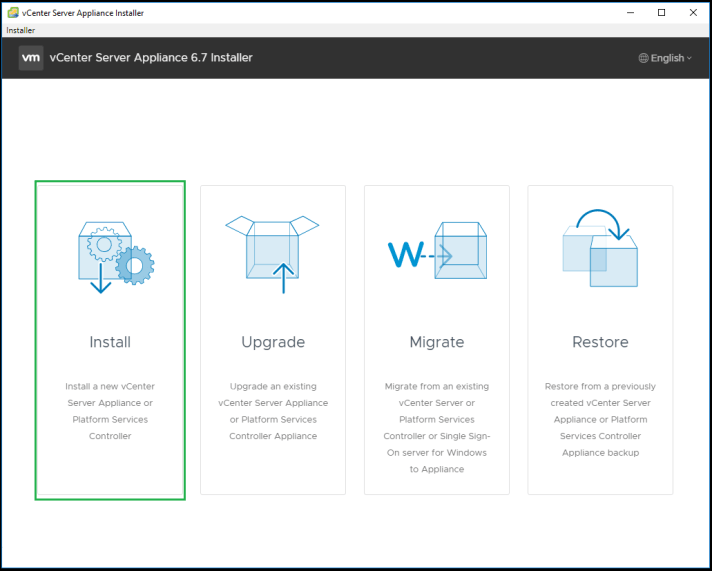Select the Install heading text
The height and width of the screenshot is (571, 712).
110,342
